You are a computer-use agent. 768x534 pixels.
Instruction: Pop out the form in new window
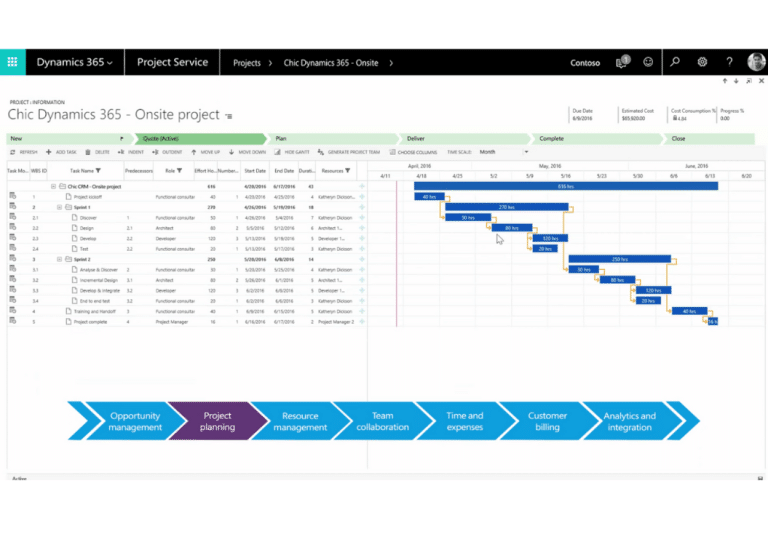click(749, 81)
